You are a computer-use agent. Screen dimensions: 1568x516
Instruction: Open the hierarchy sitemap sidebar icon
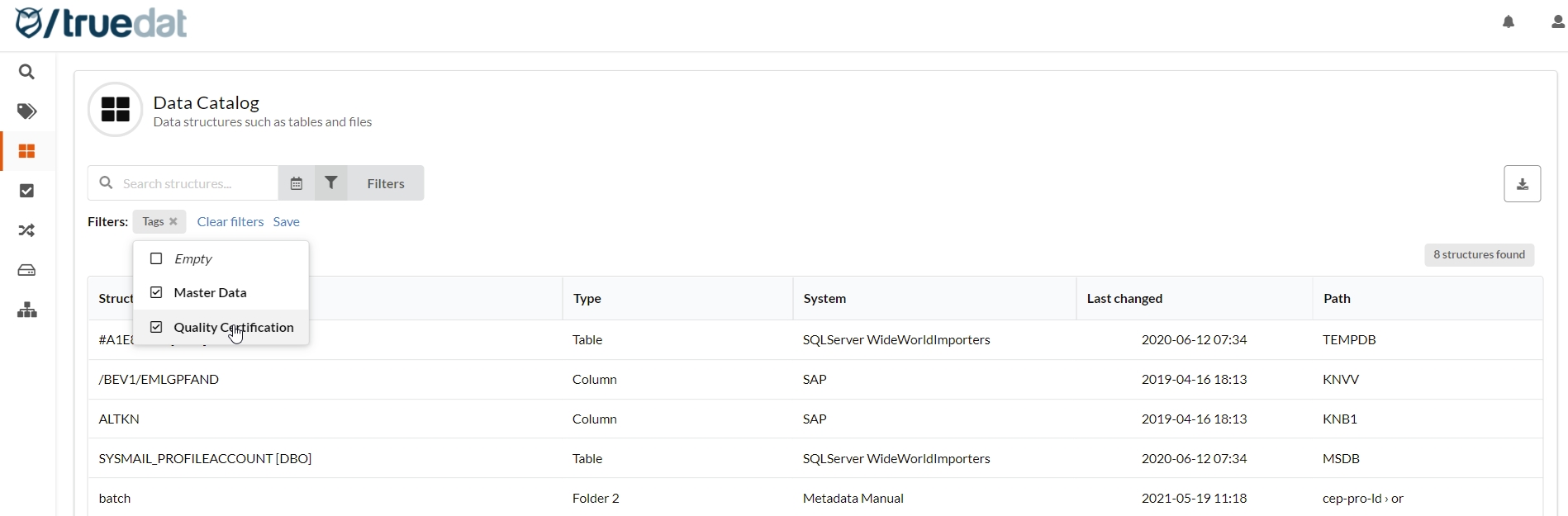coord(27,310)
